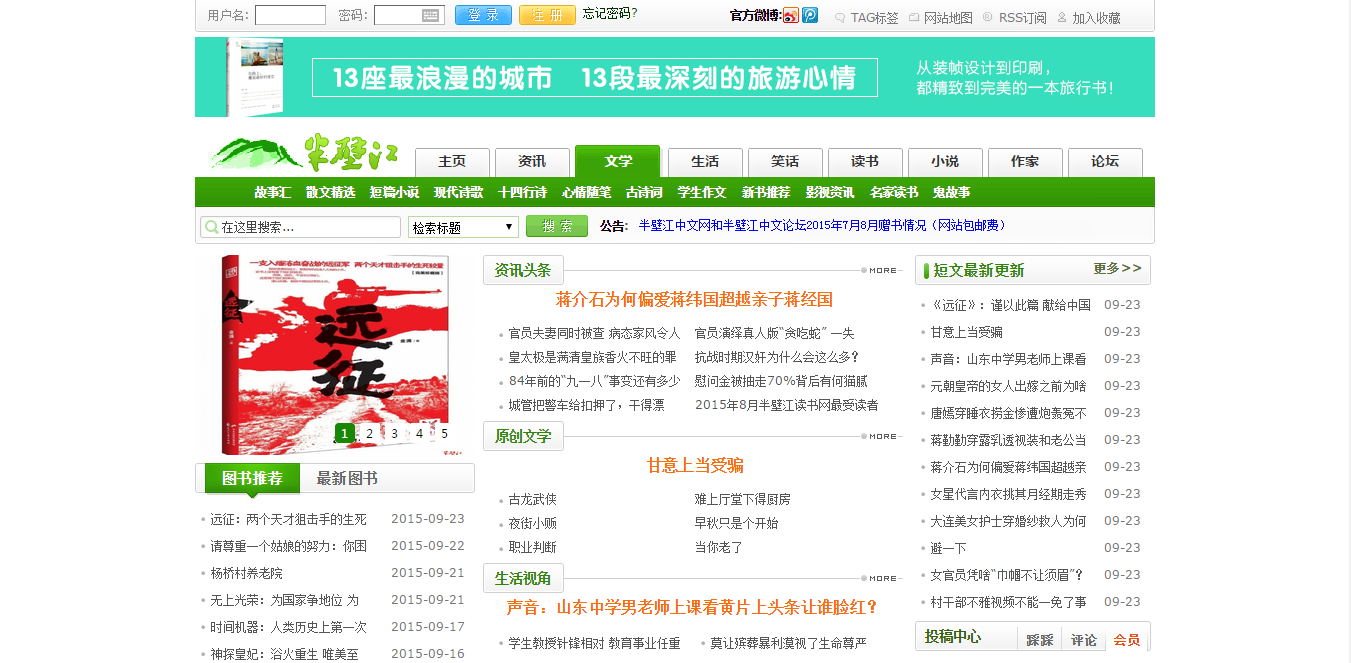Open the 笑话 tab
This screenshot has height=663, width=1351.
785,162
